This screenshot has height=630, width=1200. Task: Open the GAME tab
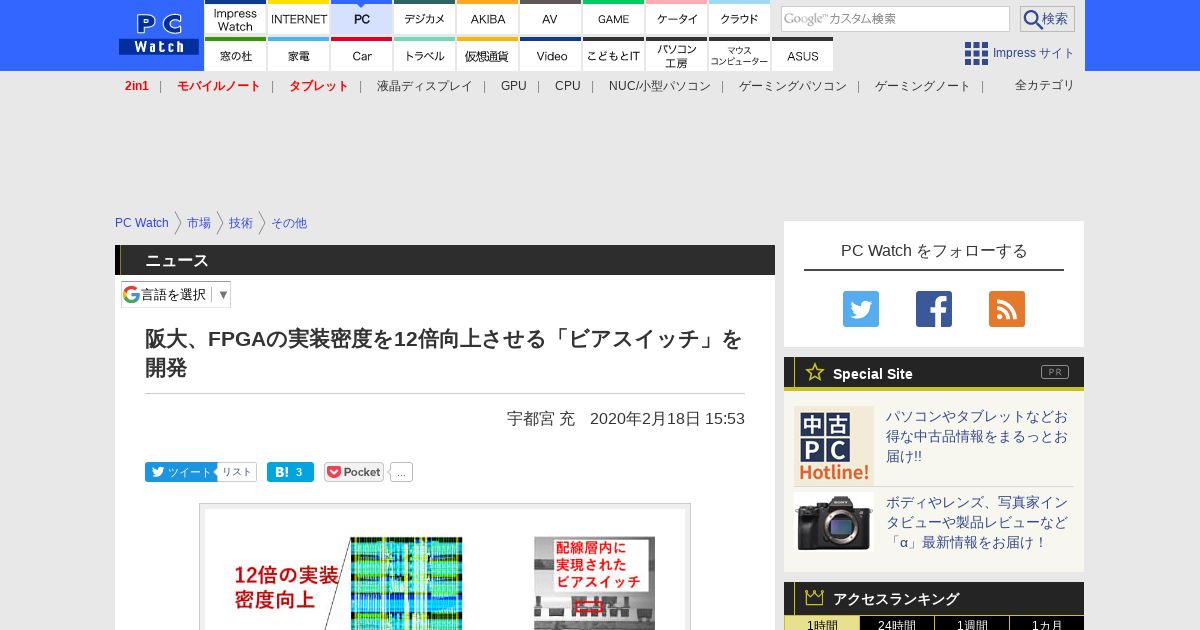click(613, 19)
